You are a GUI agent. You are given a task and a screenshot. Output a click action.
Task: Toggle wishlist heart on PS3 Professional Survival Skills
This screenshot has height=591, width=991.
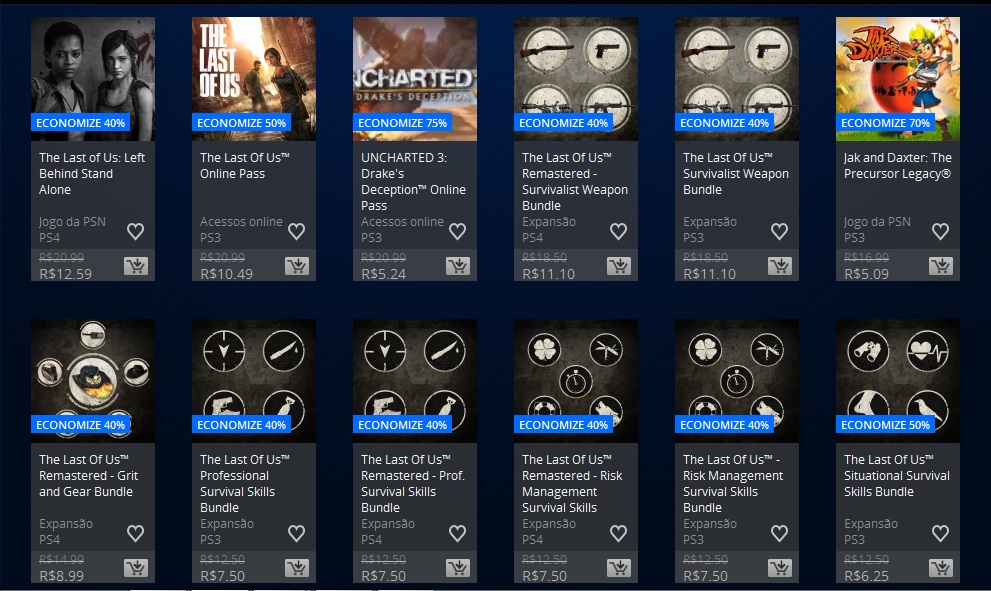tap(296, 533)
